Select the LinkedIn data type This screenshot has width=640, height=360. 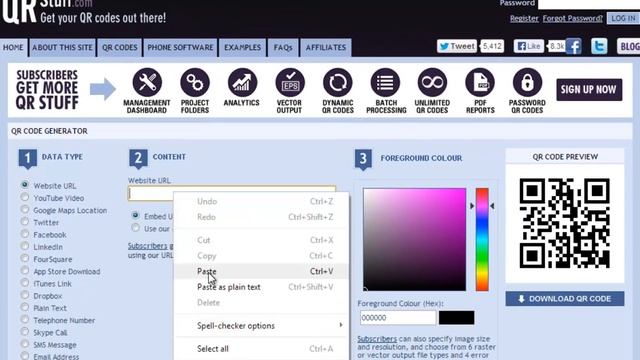click(x=25, y=246)
